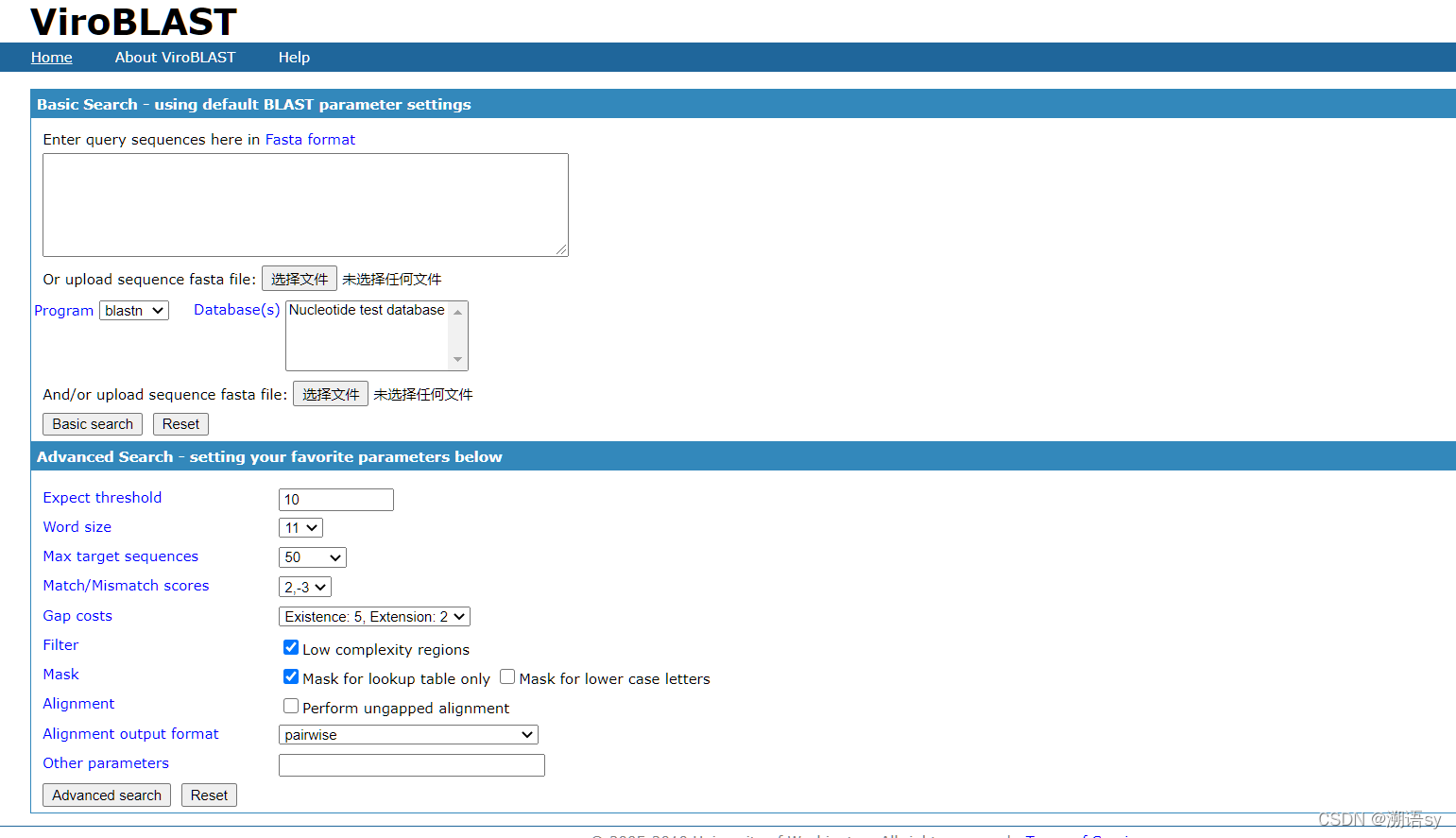Follow the Fasta format link
Screen dimensions: 1456x838
click(310, 140)
